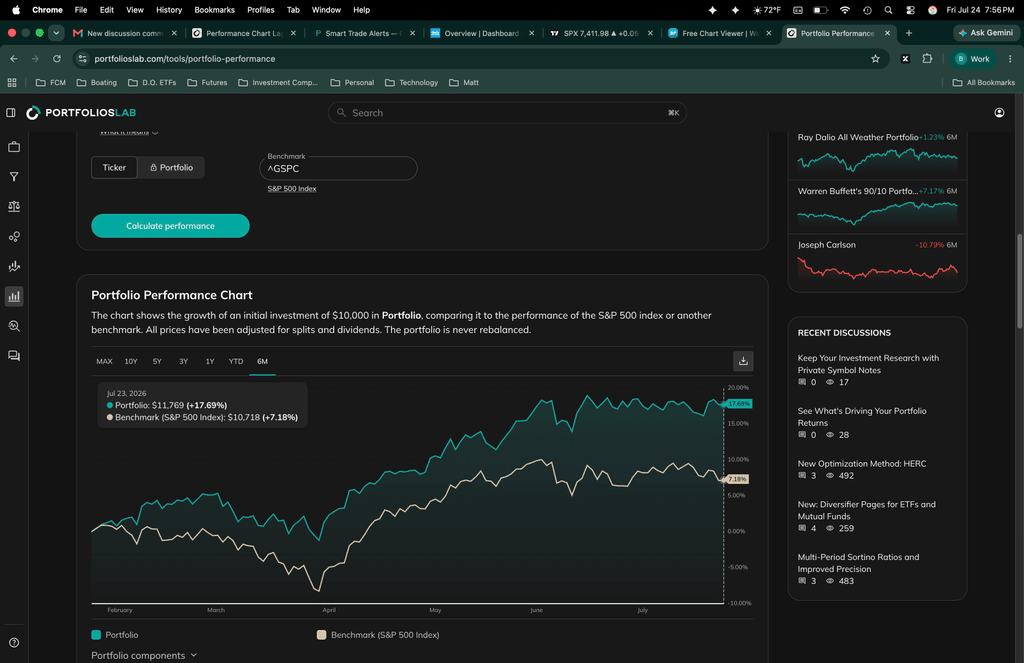1024x663 pixels.
Task: Open the balance scale comparison sidebar icon
Action: coord(14,206)
